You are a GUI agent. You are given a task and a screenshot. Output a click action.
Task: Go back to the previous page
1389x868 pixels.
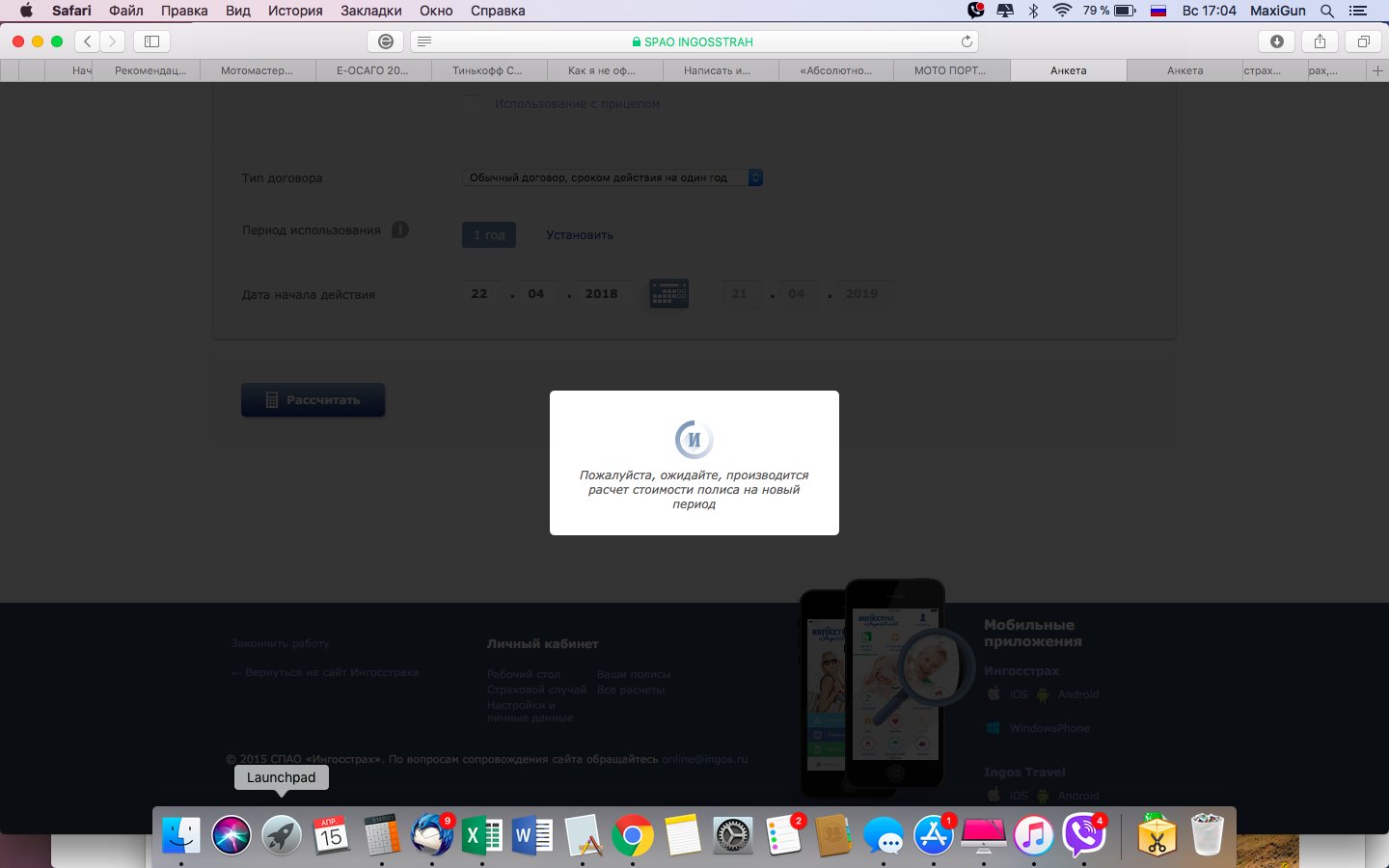(x=88, y=41)
